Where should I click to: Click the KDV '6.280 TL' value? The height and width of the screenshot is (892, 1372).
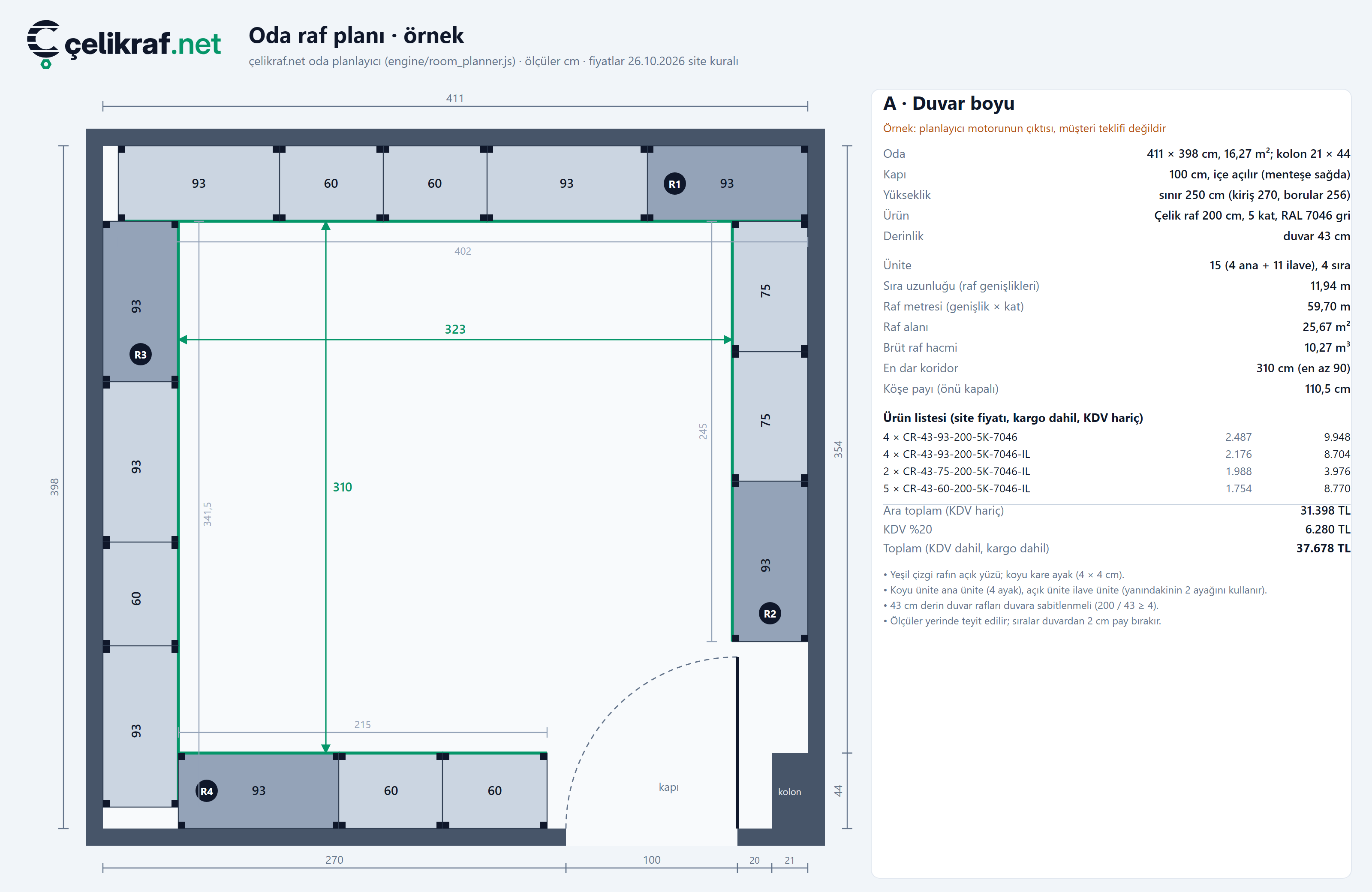pyautogui.click(x=1327, y=529)
